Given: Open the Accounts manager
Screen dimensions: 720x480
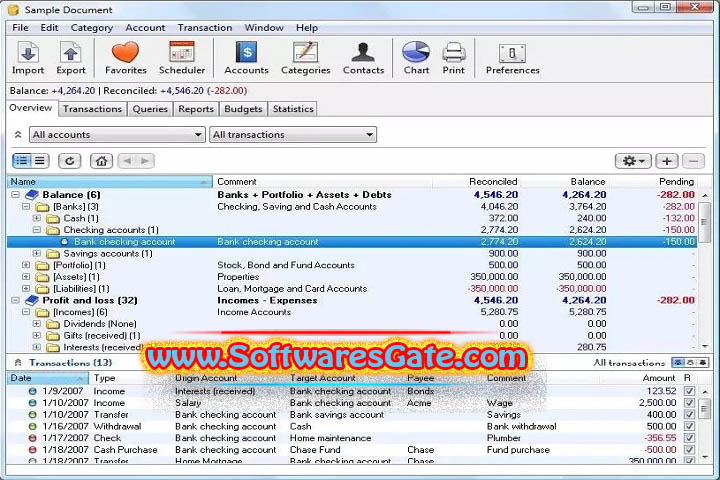Looking at the screenshot, I should [247, 58].
